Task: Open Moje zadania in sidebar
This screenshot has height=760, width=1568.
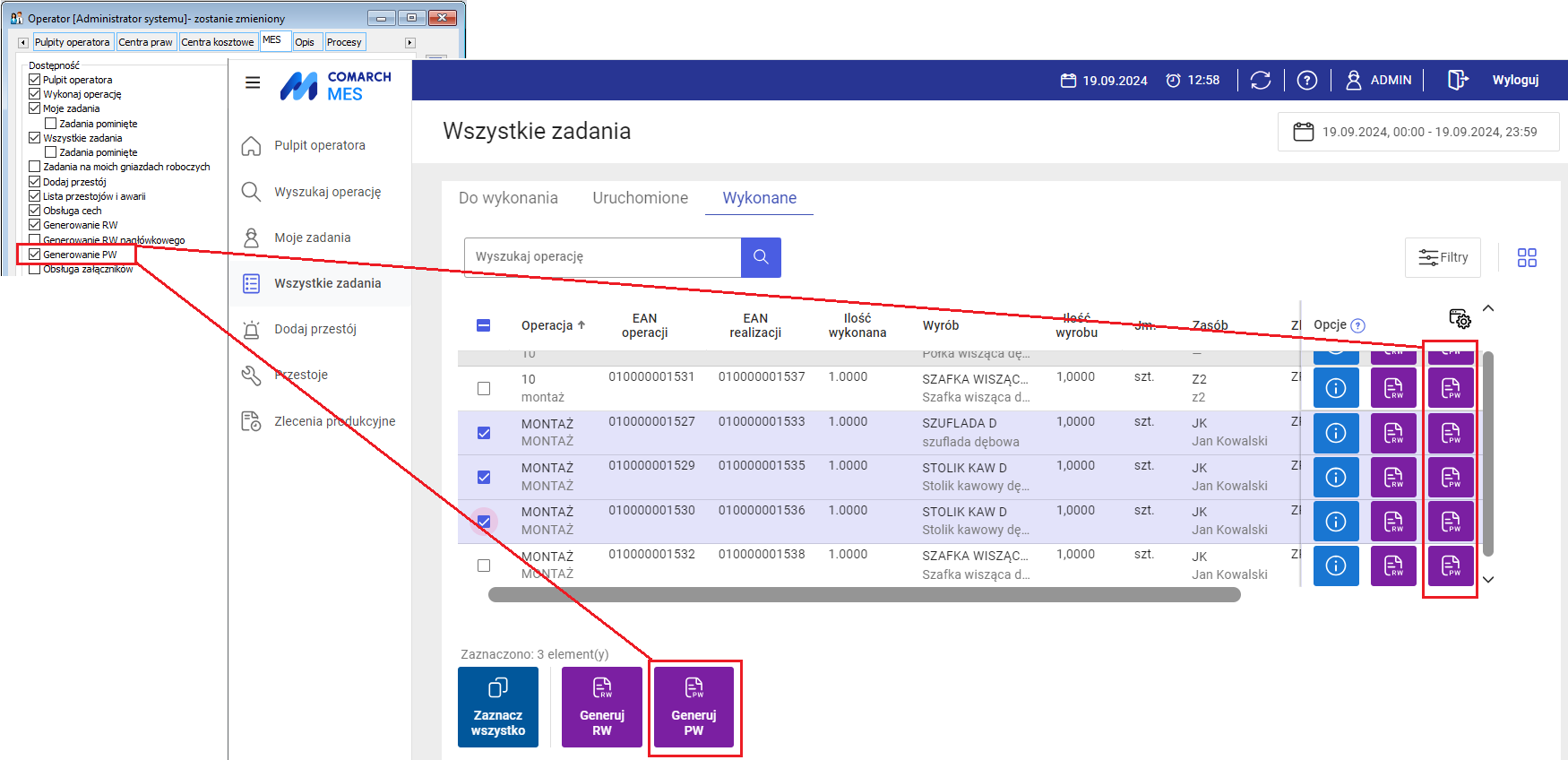Action: pos(320,237)
